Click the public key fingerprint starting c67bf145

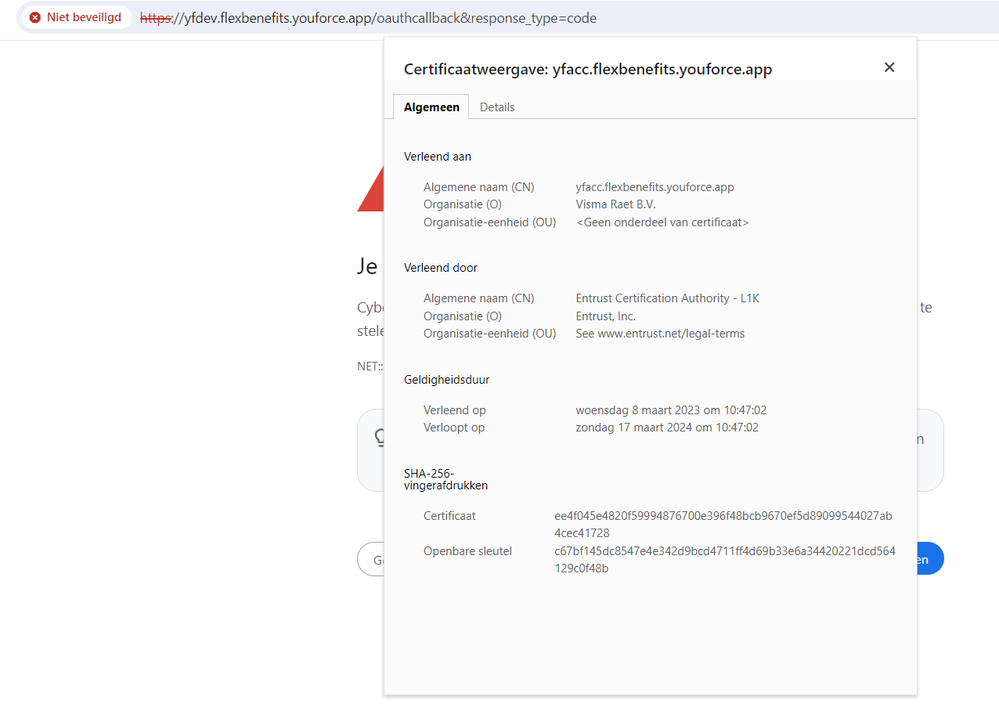pos(725,559)
